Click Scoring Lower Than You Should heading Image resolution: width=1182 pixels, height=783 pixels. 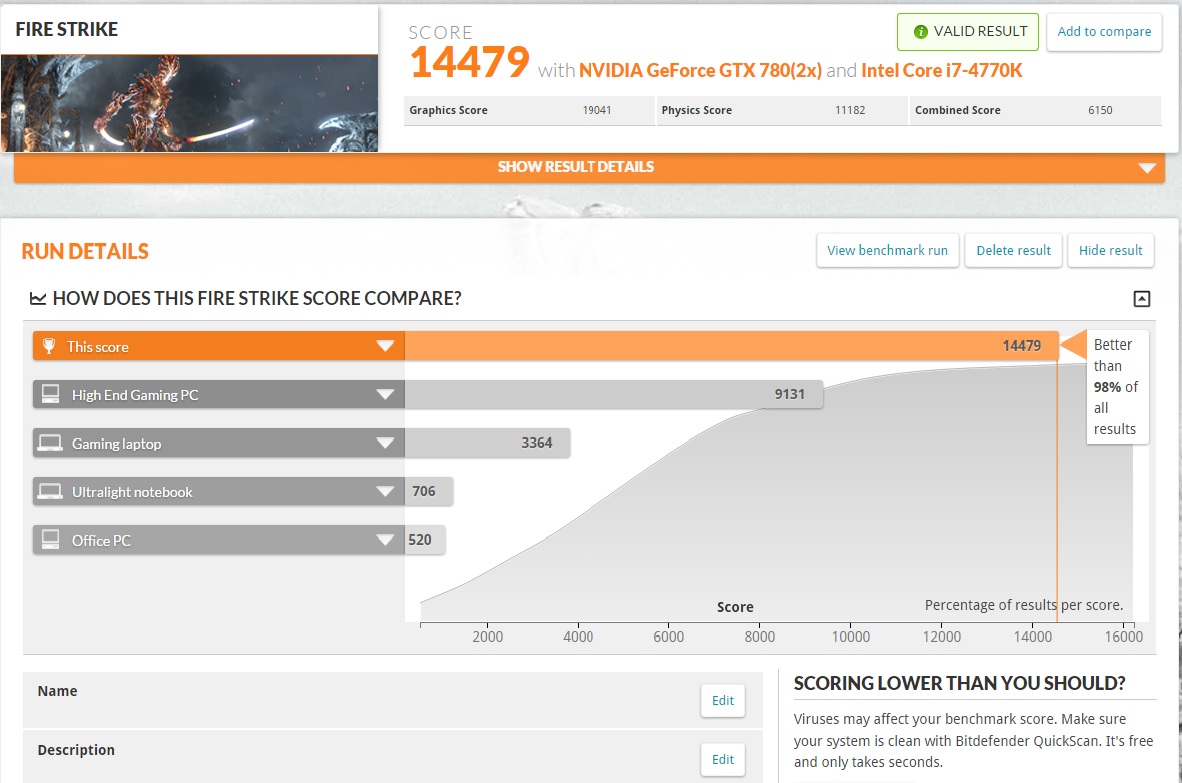point(960,684)
